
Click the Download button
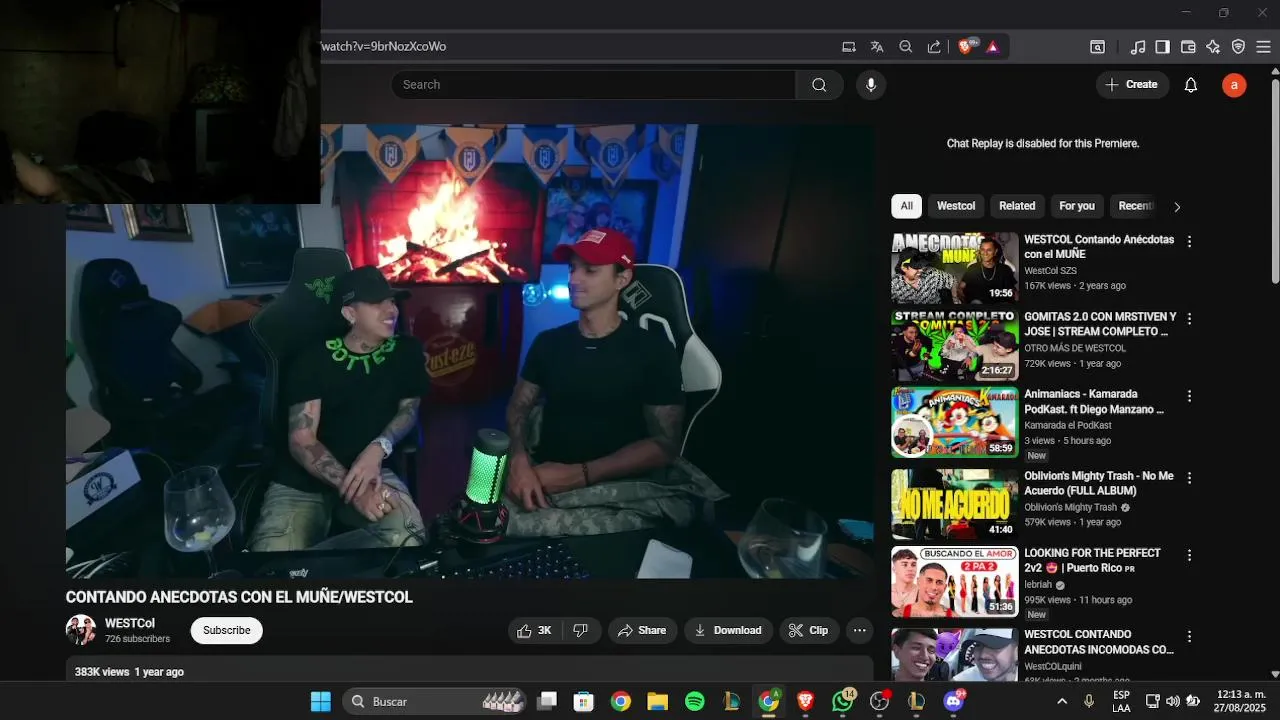(x=728, y=630)
